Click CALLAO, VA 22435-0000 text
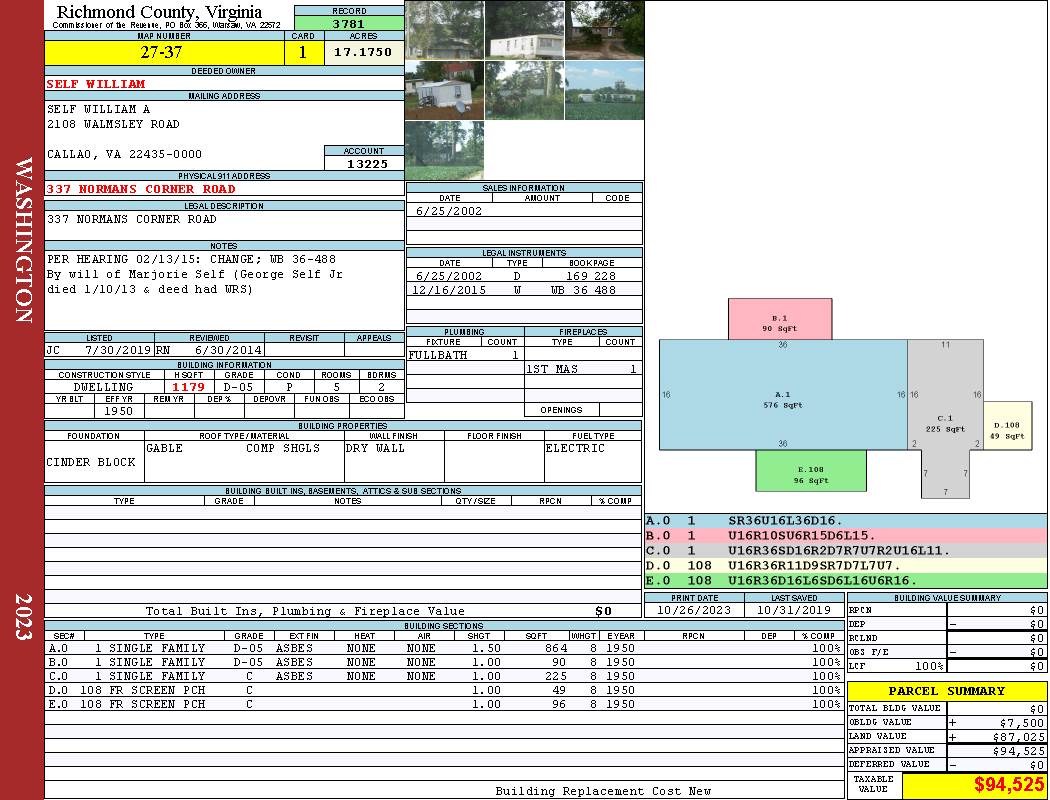1050x800 pixels. 125,155
